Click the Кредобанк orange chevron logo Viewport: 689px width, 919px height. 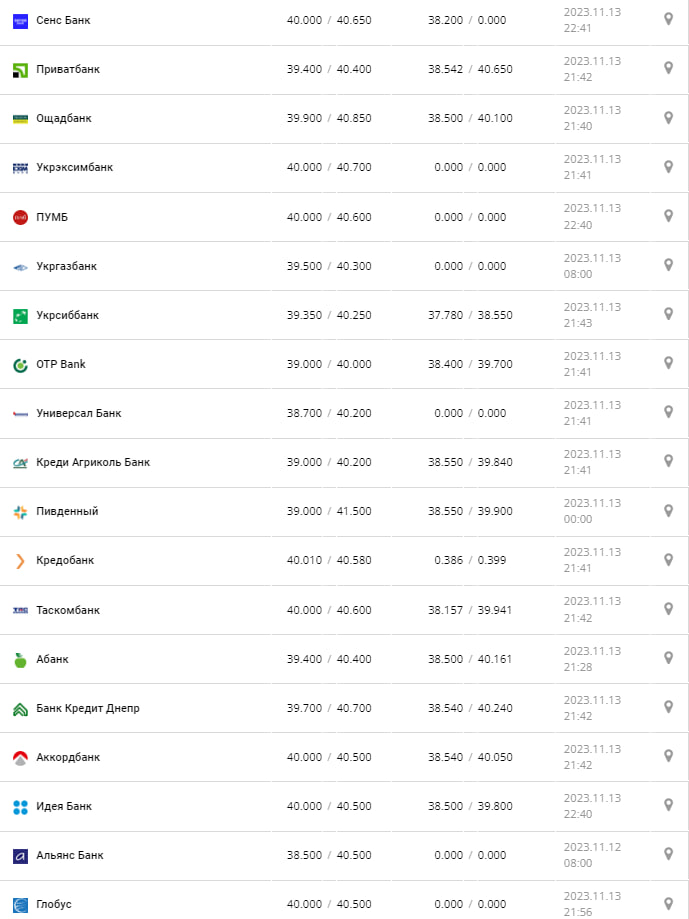click(x=20, y=561)
